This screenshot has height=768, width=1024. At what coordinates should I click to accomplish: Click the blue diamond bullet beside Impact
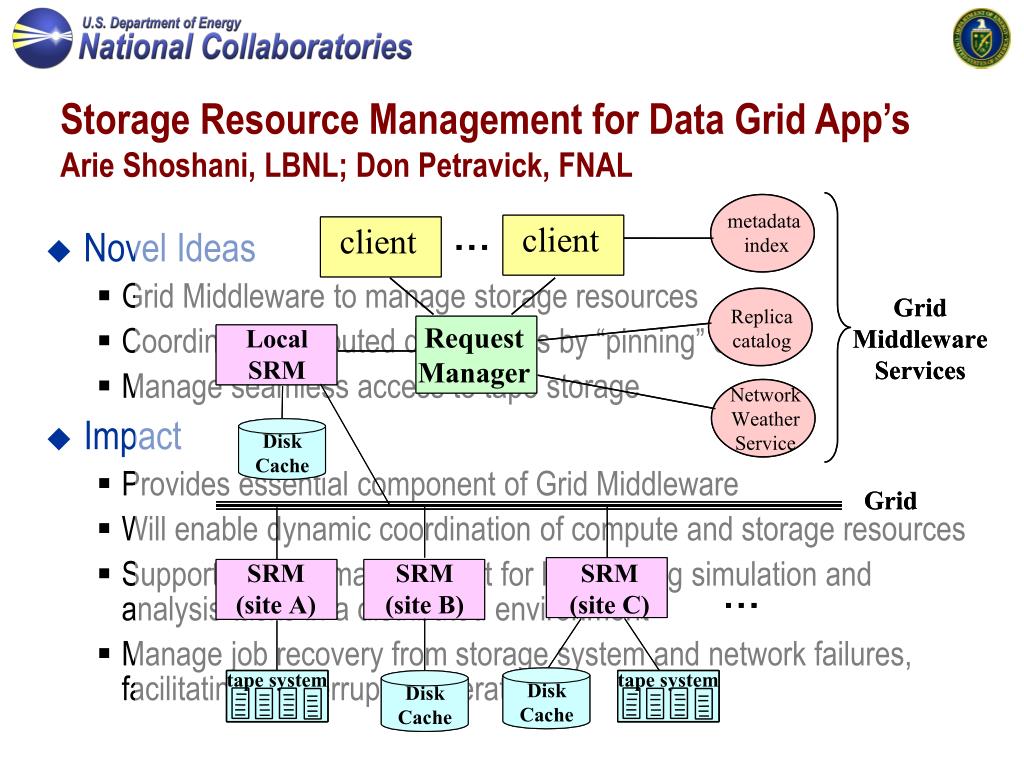point(59,439)
